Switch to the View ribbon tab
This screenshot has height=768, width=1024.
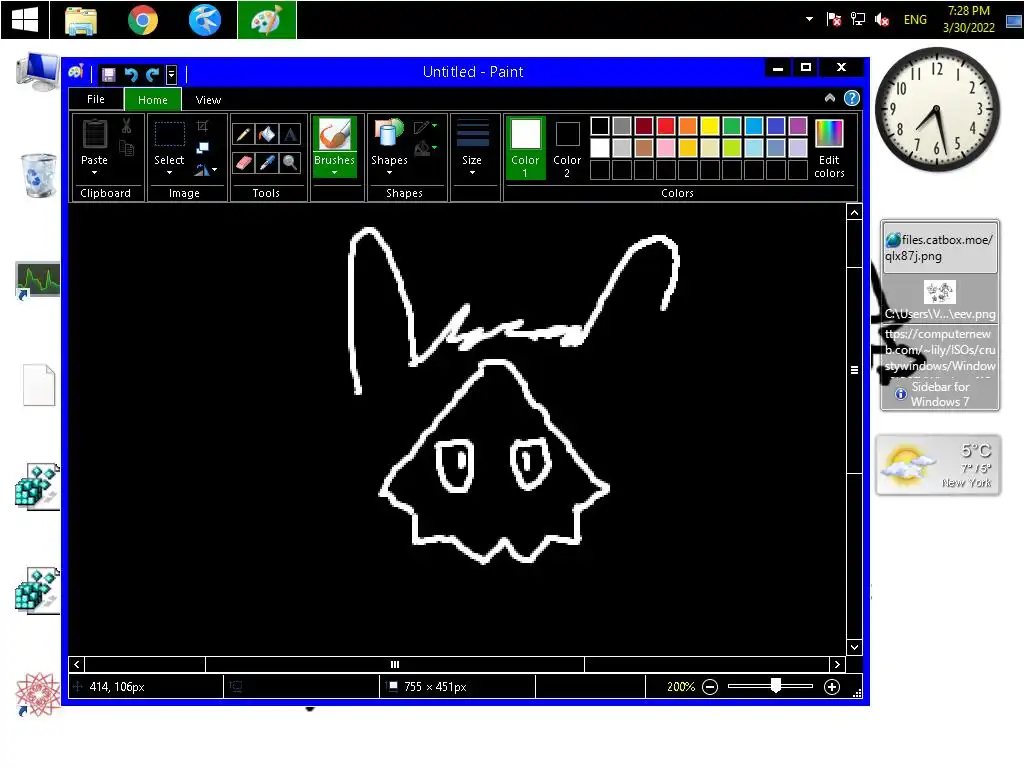pyautogui.click(x=208, y=100)
